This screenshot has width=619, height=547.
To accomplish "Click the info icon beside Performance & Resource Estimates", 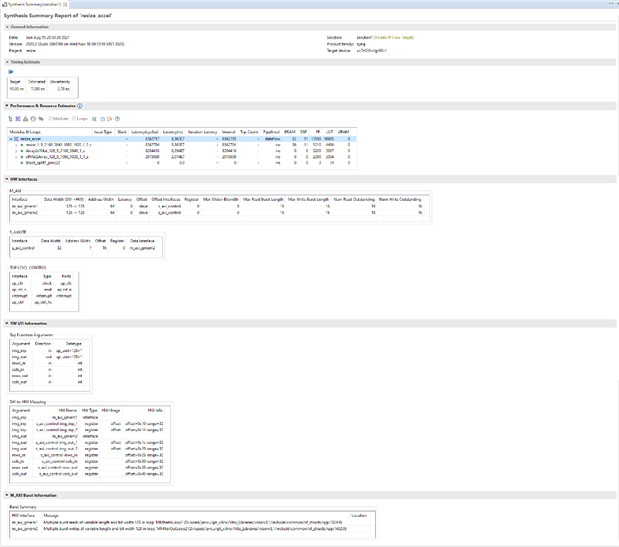I will (80, 105).
